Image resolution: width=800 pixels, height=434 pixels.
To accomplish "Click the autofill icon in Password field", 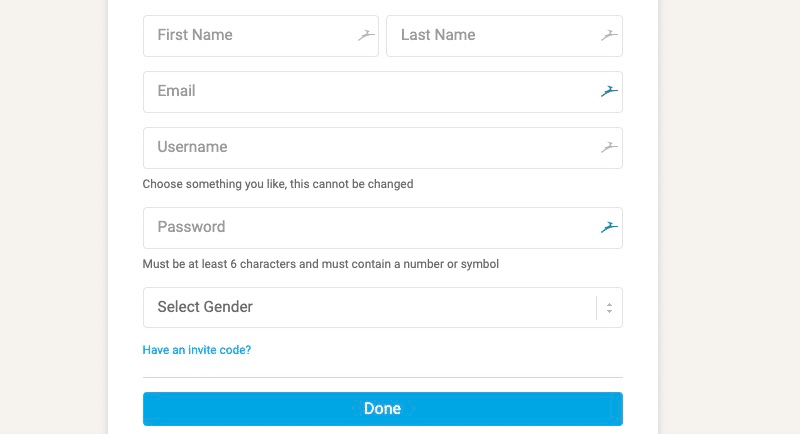I will tap(609, 227).
